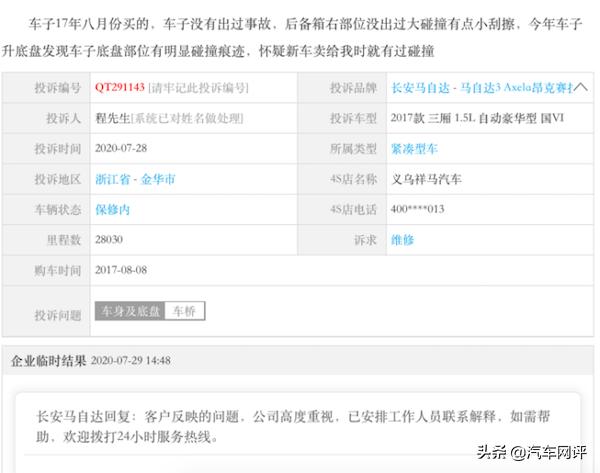Viewport: 600px width, 473px height.
Task: Click car model 2017款 三厢 1.5L text
Action: (x=477, y=118)
